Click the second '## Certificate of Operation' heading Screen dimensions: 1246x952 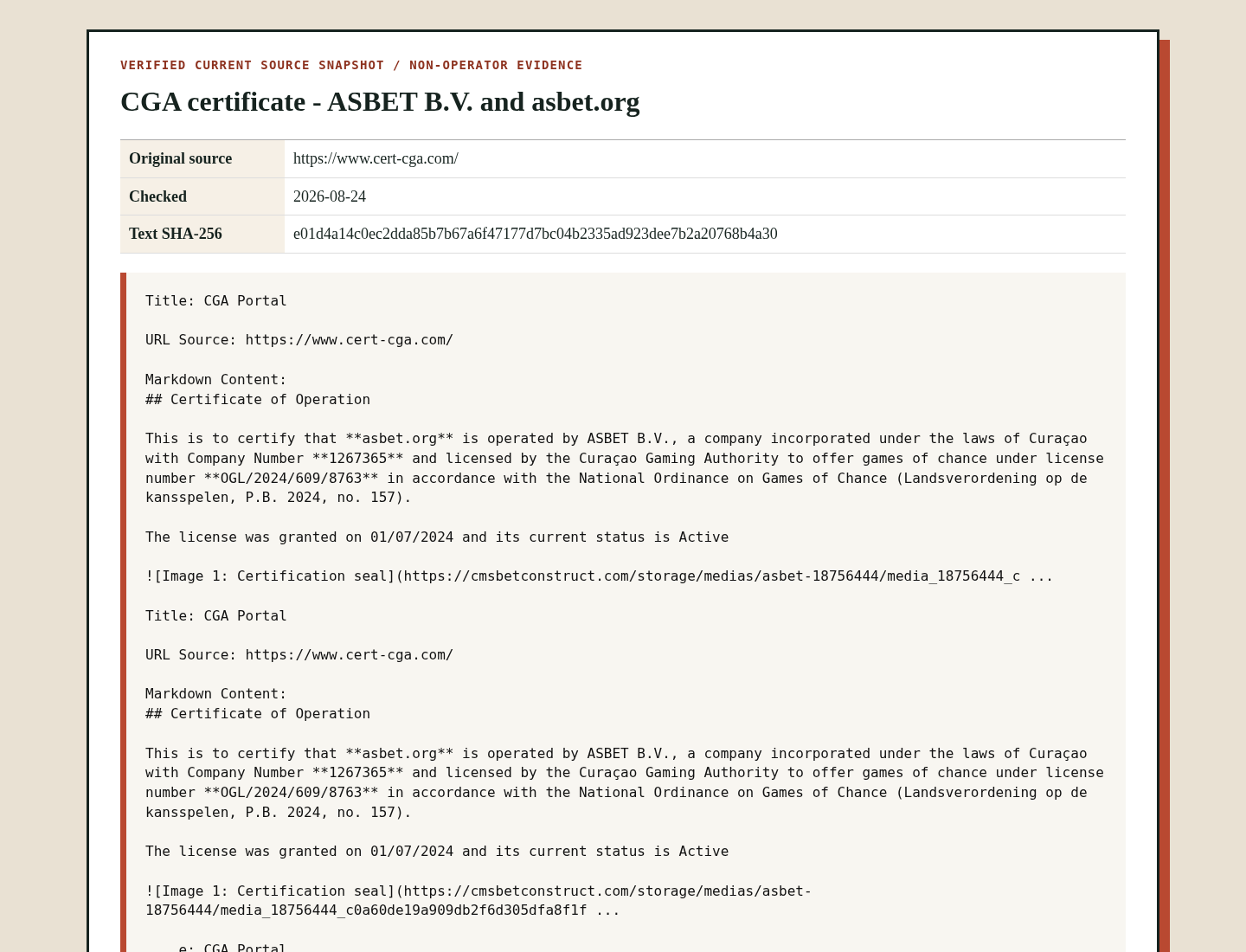[258, 714]
